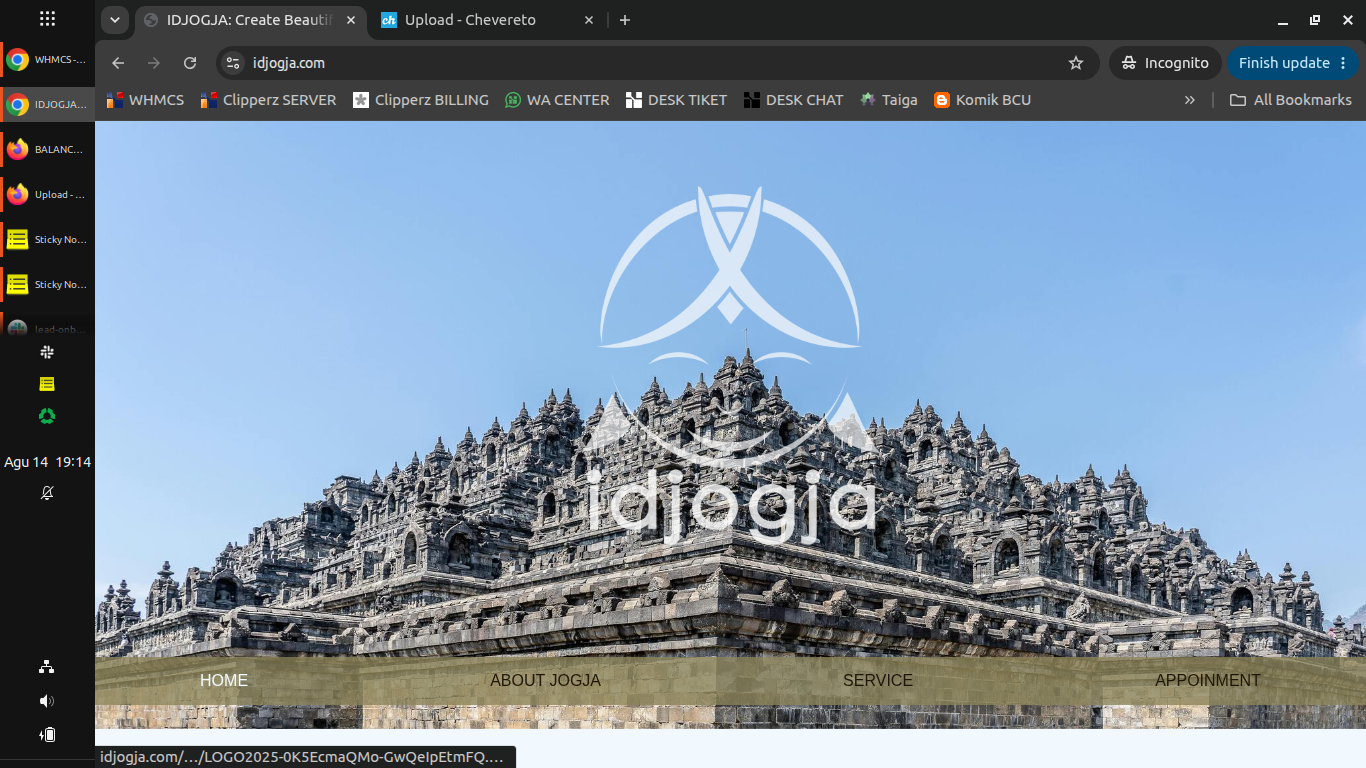
Task: Open the DESK CHAT bookmark
Action: (794, 100)
